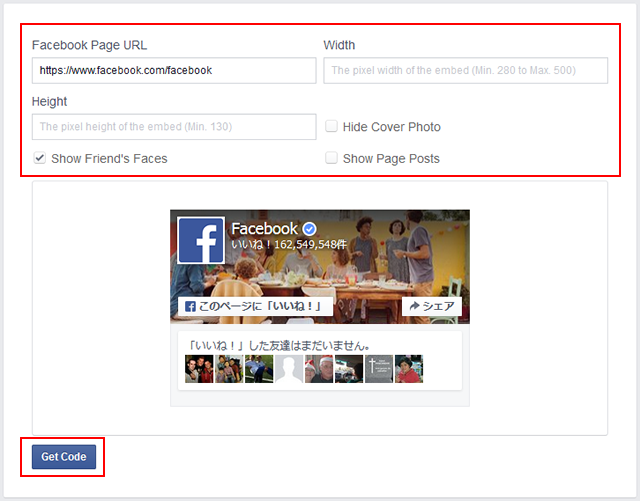Click the small Facebook icon in like button
Image resolution: width=640 pixels, height=501 pixels.
190,307
